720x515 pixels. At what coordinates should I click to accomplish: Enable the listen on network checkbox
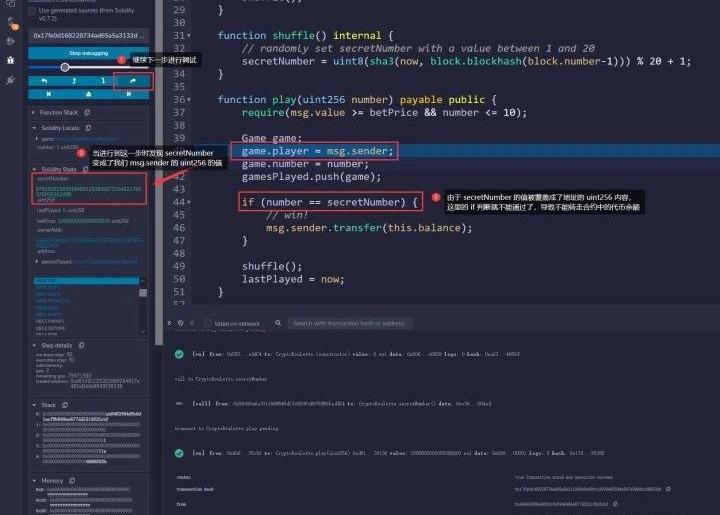208,323
